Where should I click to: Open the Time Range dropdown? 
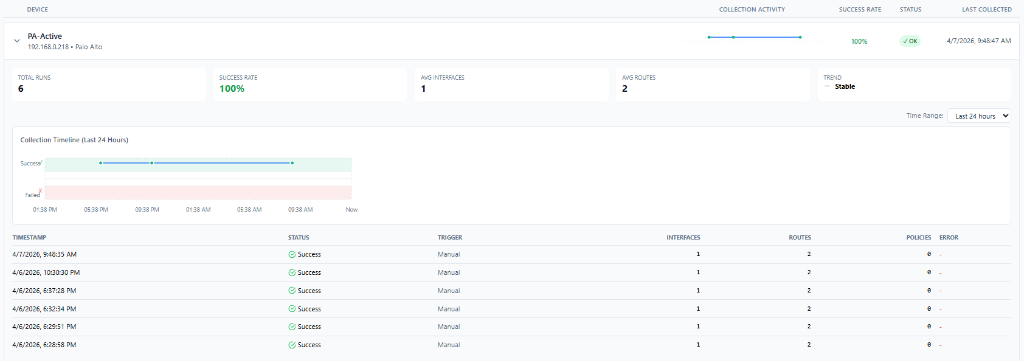coord(979,116)
